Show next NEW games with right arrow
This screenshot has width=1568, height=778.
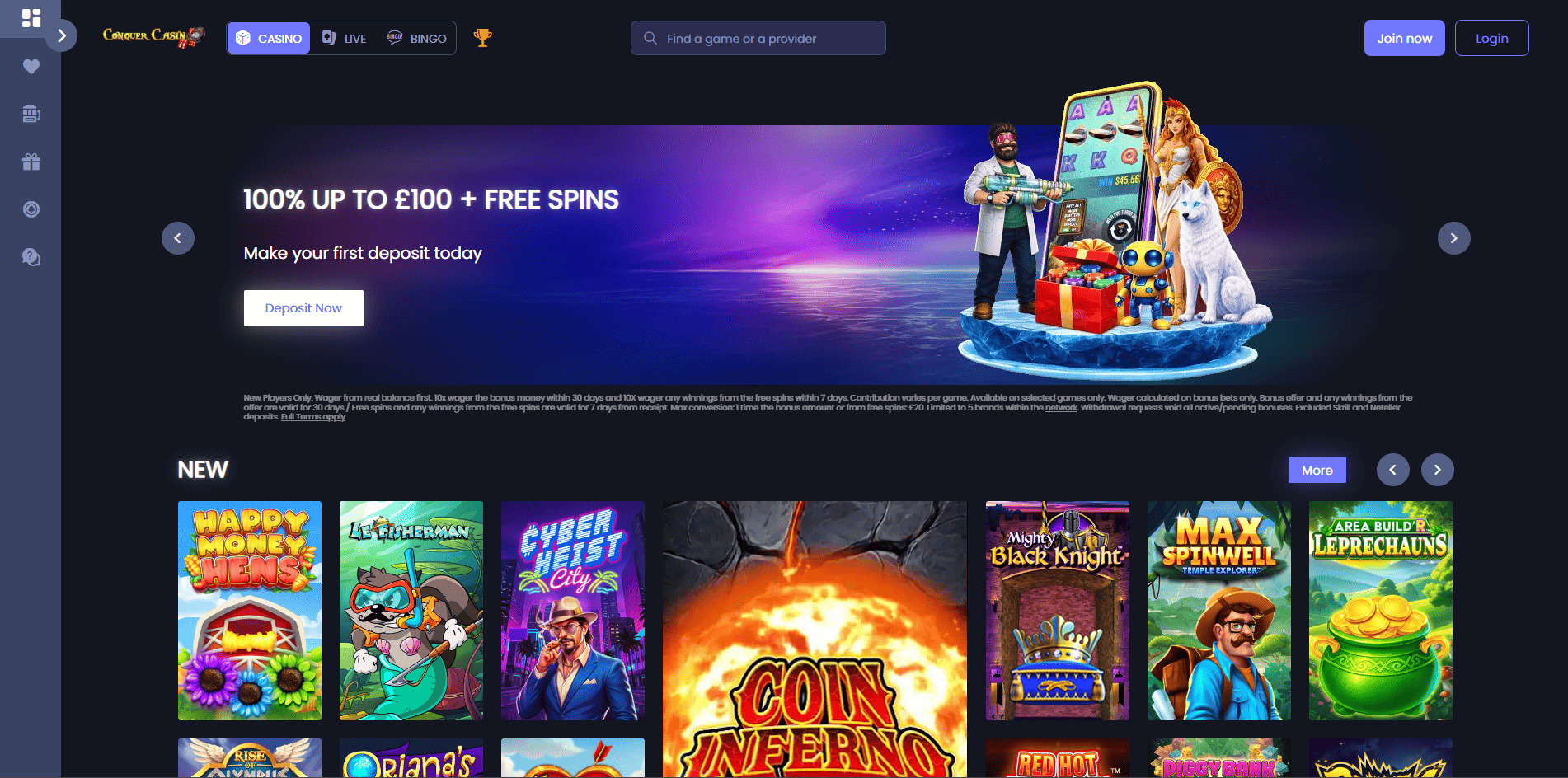[x=1437, y=470]
